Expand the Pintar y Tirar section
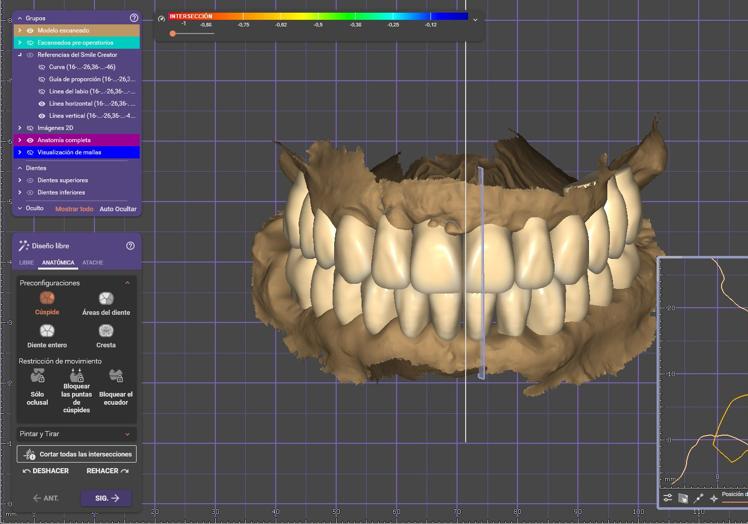 pos(127,434)
